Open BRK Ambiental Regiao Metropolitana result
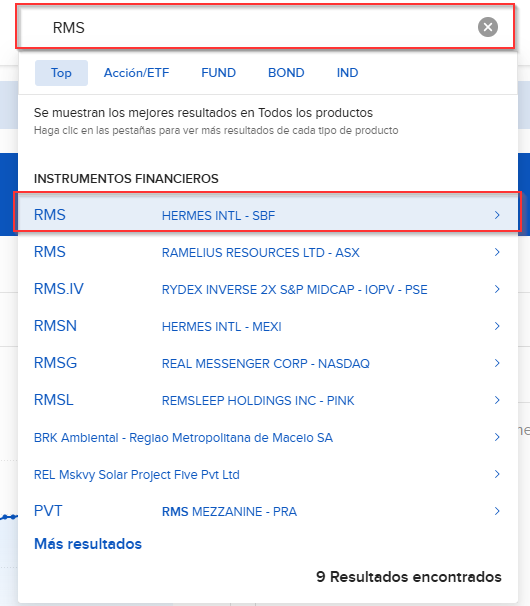530x606 pixels. coord(268,437)
